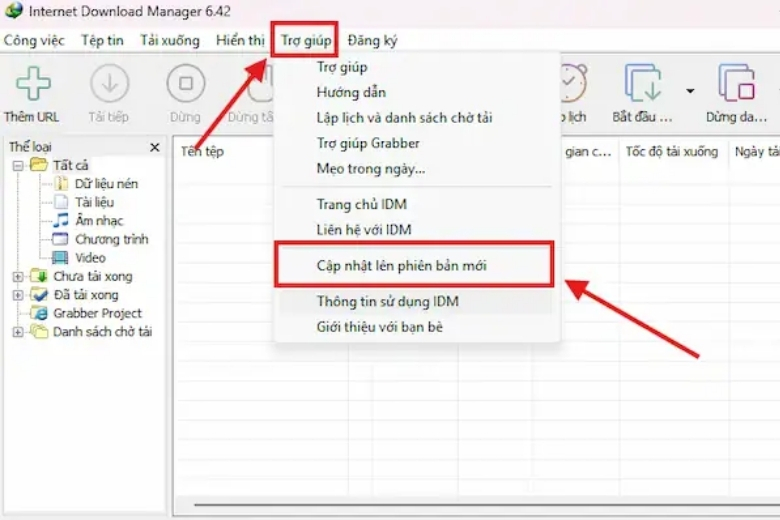Viewport: 780px width, 520px height.
Task: Select Dữ liệu nén category label
Action: coord(106,184)
